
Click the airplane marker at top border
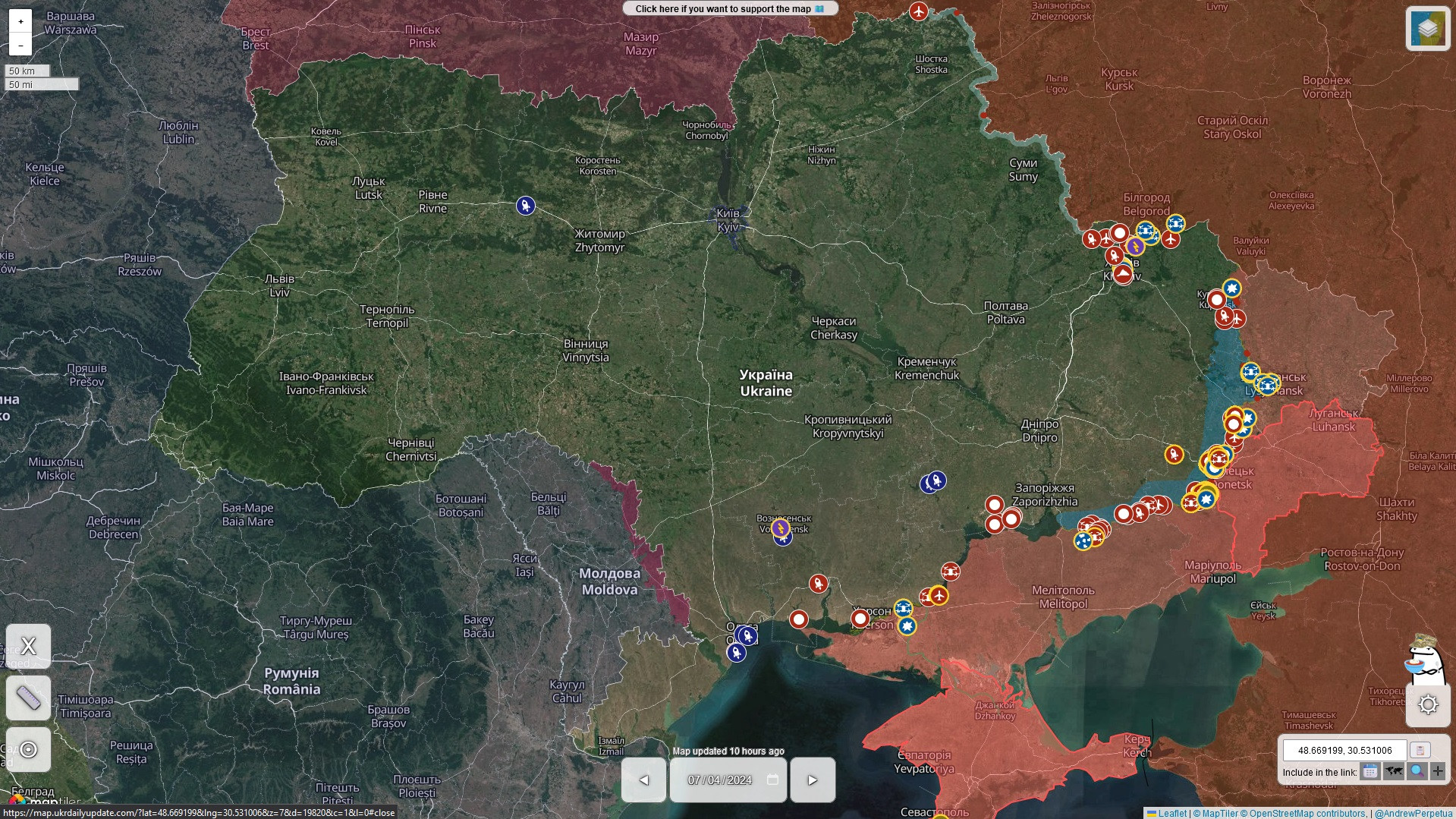[x=919, y=11]
